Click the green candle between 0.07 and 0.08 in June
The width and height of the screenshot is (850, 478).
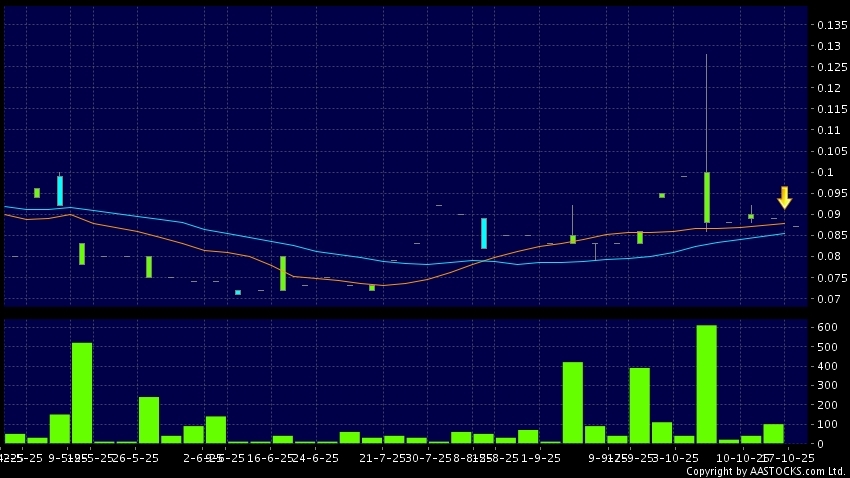283,273
